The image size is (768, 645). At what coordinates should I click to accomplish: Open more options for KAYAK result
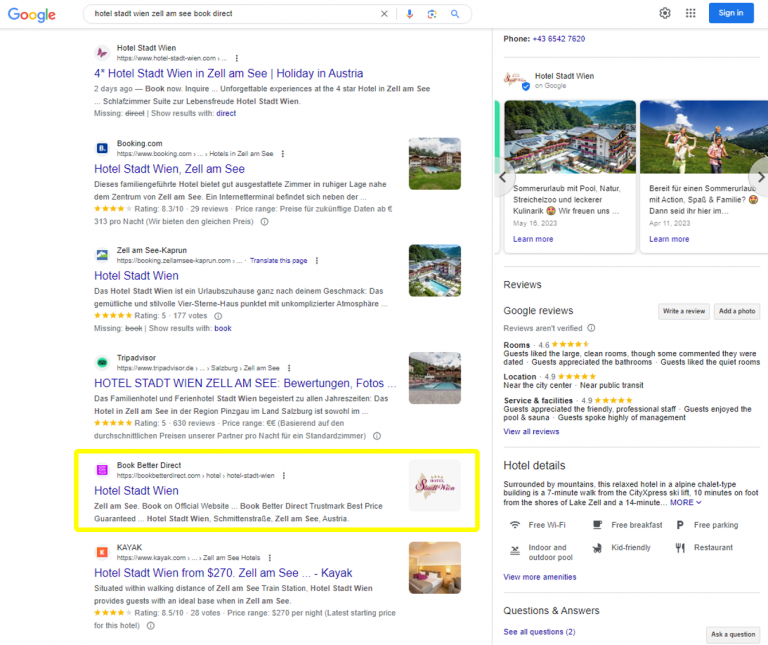pos(269,558)
